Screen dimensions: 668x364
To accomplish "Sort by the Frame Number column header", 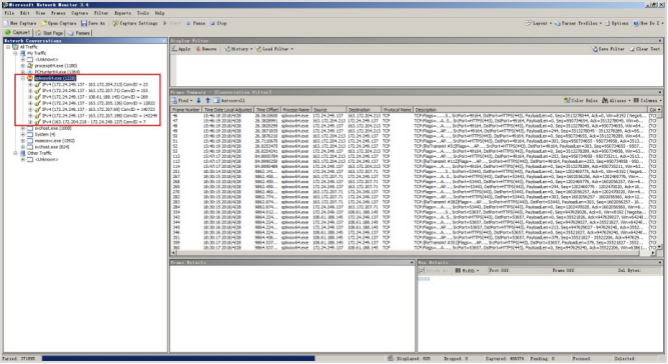I will tap(186, 110).
